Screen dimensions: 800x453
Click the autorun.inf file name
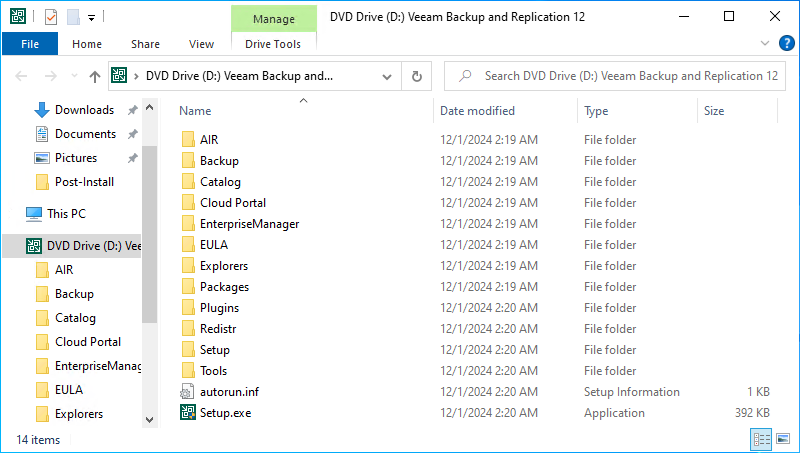click(229, 392)
